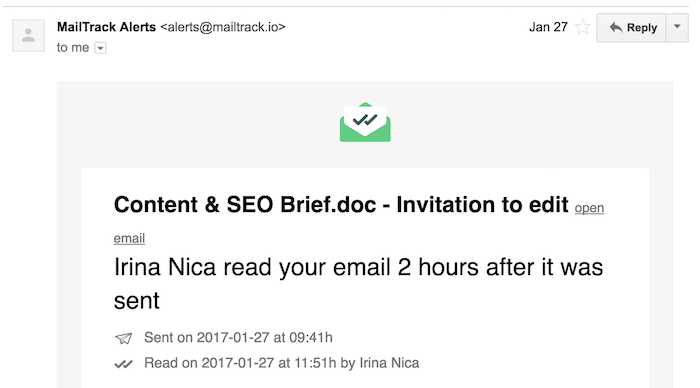This screenshot has width=700, height=388.
Task: Click the underlined 'email' link text
Action: point(129,238)
